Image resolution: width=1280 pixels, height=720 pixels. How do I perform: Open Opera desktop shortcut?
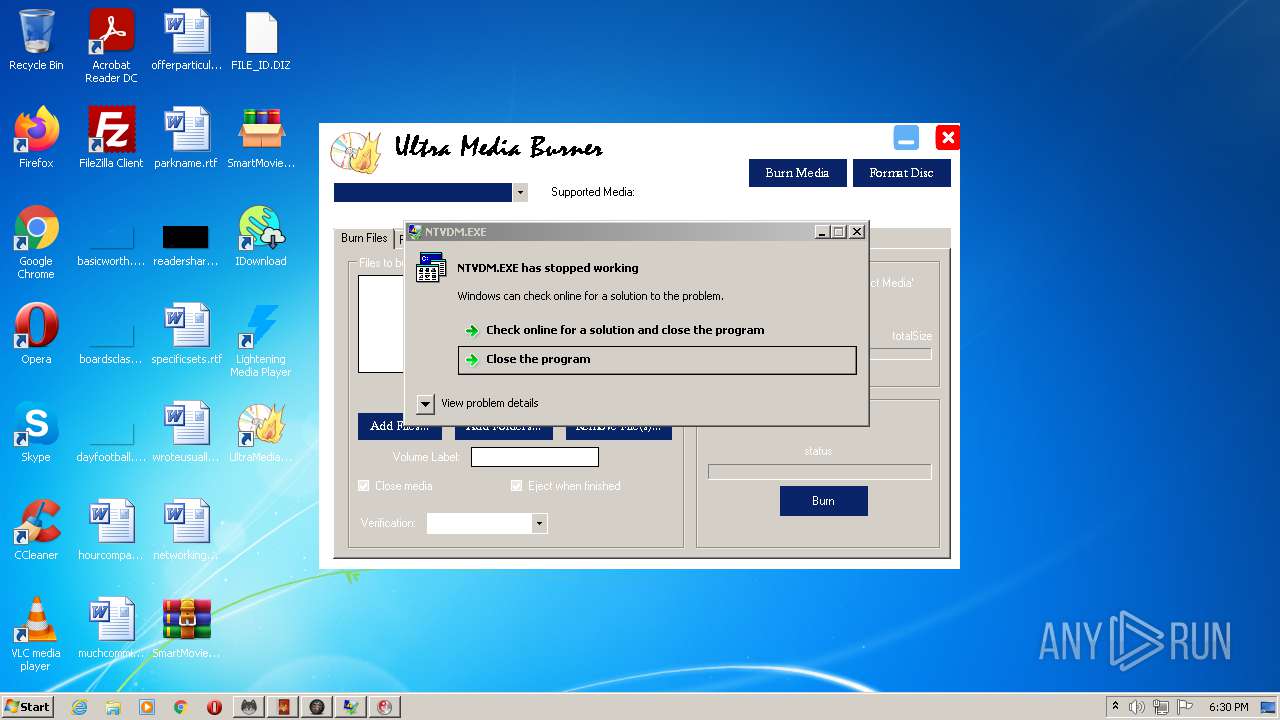click(36, 334)
